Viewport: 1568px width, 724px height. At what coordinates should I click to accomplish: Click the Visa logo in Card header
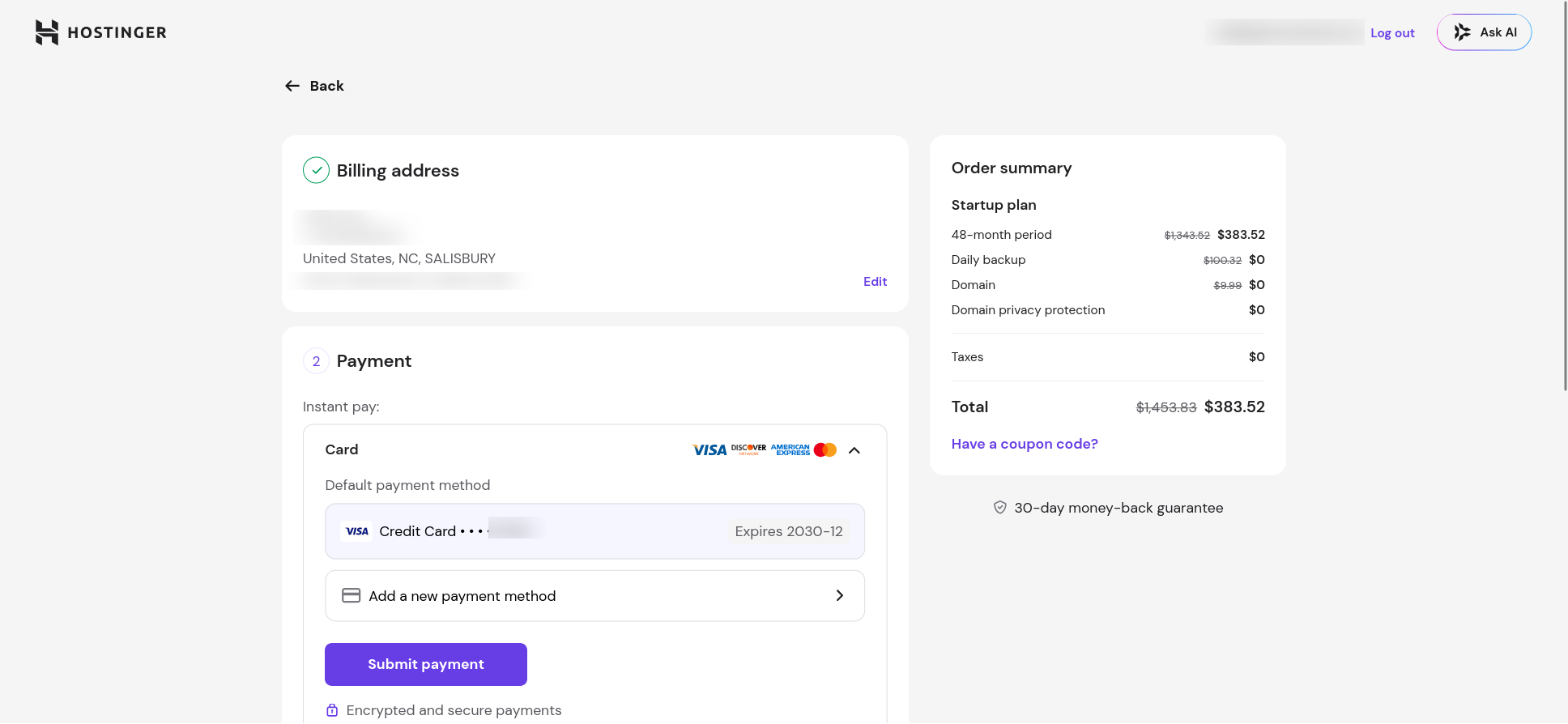pyautogui.click(x=709, y=450)
